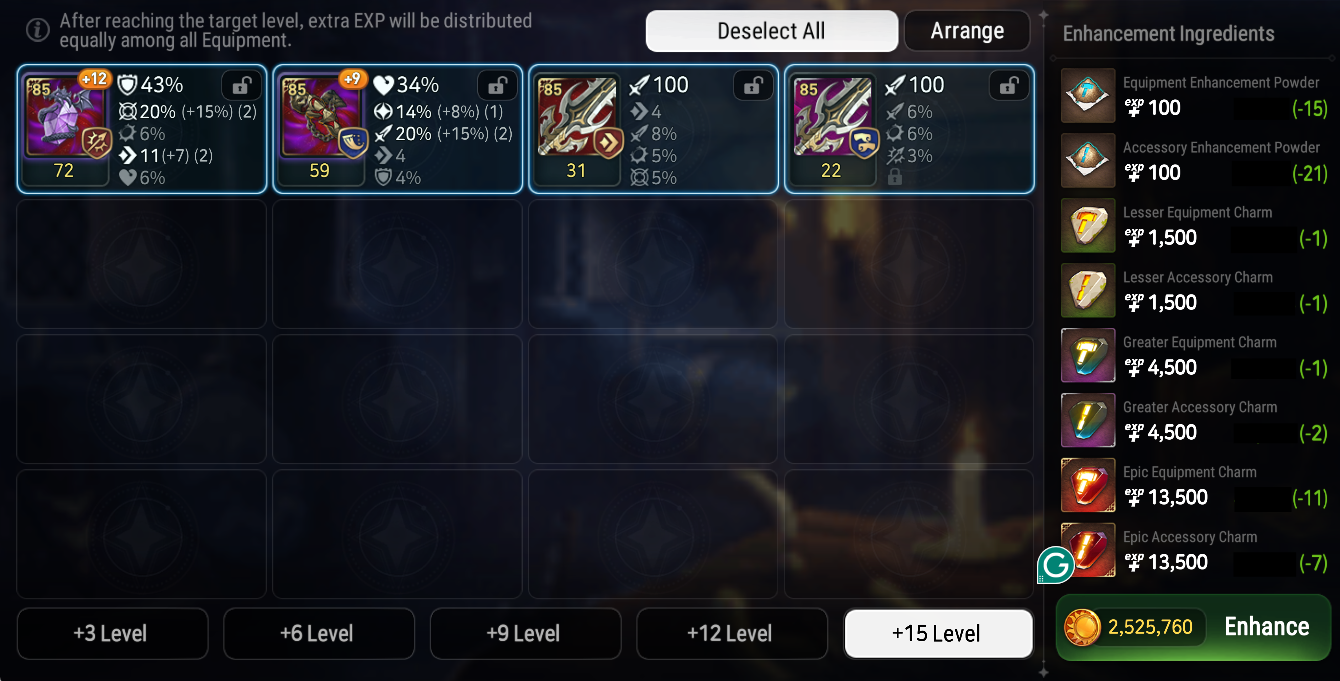Set target to +3 Level

point(112,634)
